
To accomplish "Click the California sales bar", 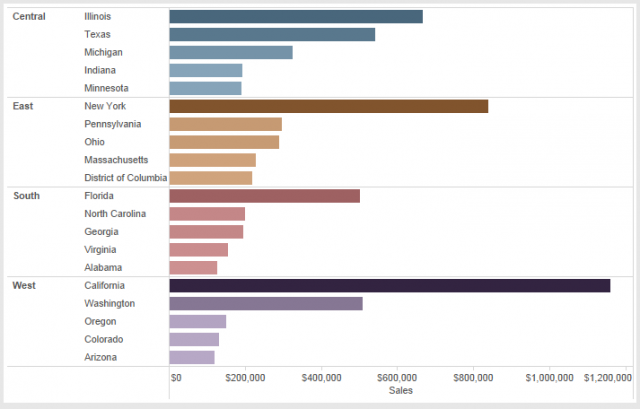I will pos(389,286).
